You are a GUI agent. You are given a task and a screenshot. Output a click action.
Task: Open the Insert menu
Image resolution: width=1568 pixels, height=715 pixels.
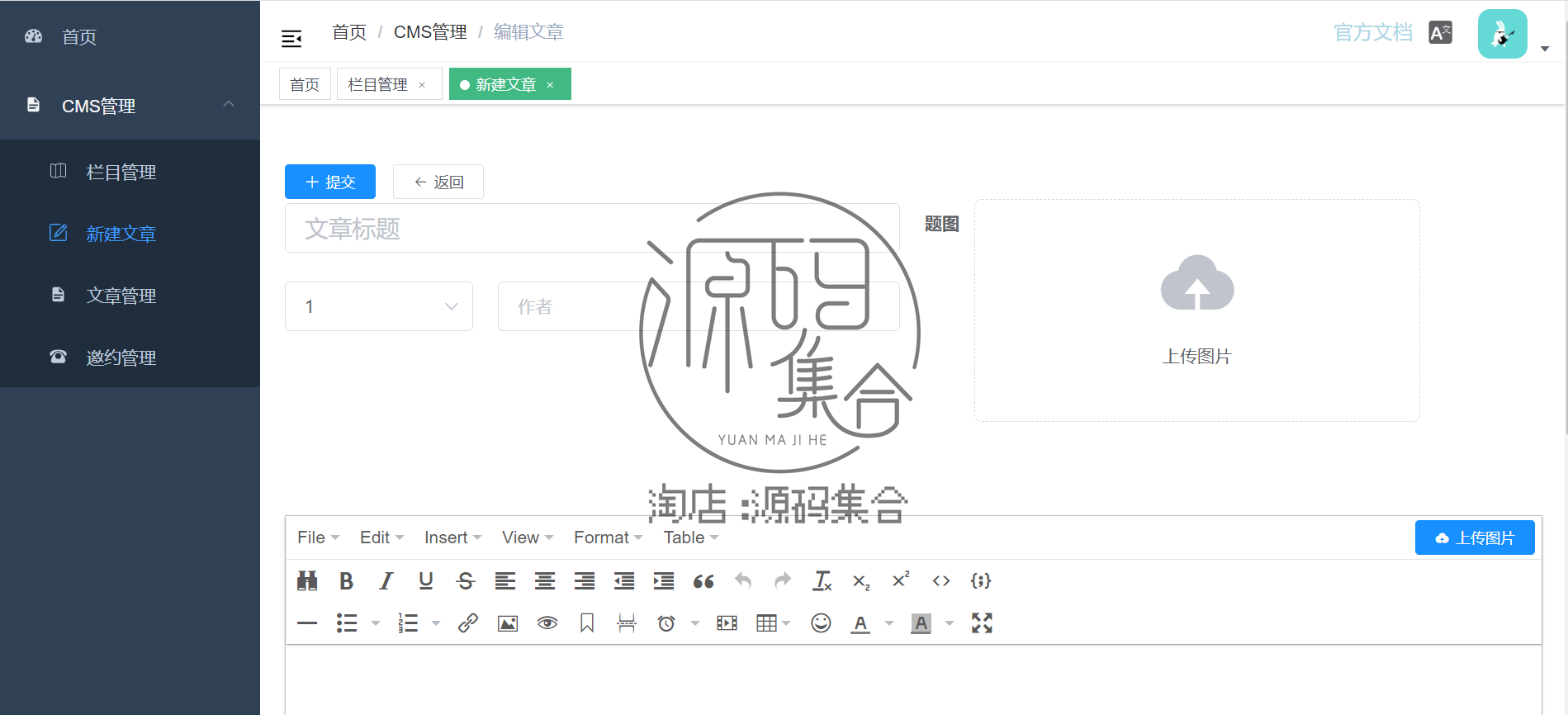click(452, 537)
